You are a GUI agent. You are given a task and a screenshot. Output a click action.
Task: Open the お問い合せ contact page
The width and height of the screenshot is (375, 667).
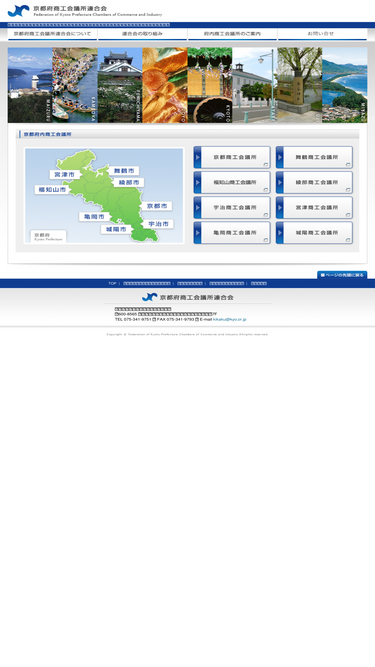point(322,34)
